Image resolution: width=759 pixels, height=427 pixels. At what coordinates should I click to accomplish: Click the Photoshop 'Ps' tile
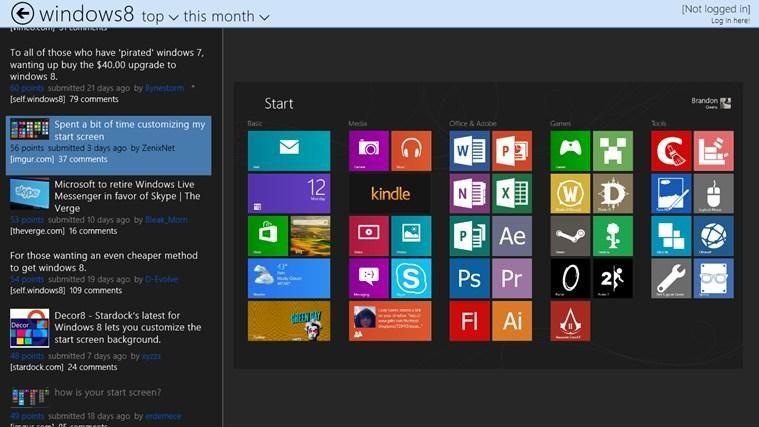[x=469, y=278]
